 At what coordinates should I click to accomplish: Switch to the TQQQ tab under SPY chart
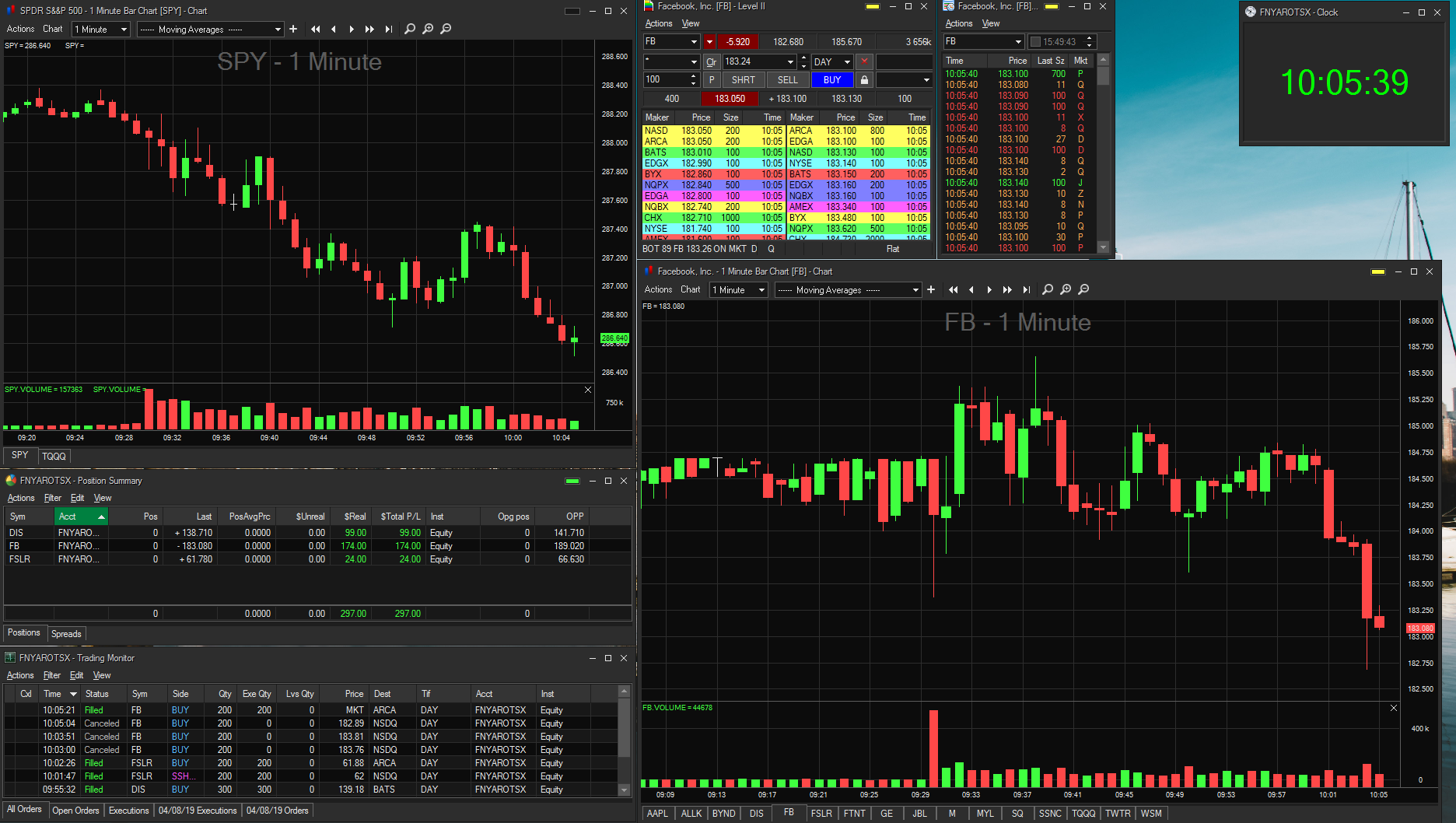click(54, 457)
